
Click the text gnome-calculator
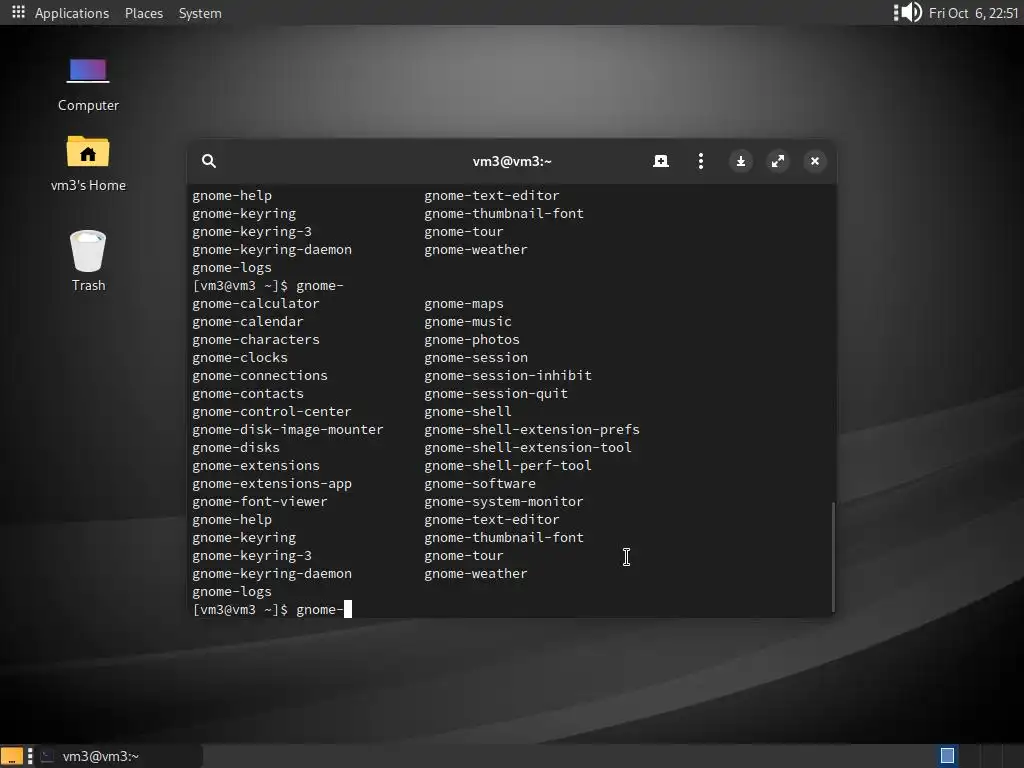(256, 304)
